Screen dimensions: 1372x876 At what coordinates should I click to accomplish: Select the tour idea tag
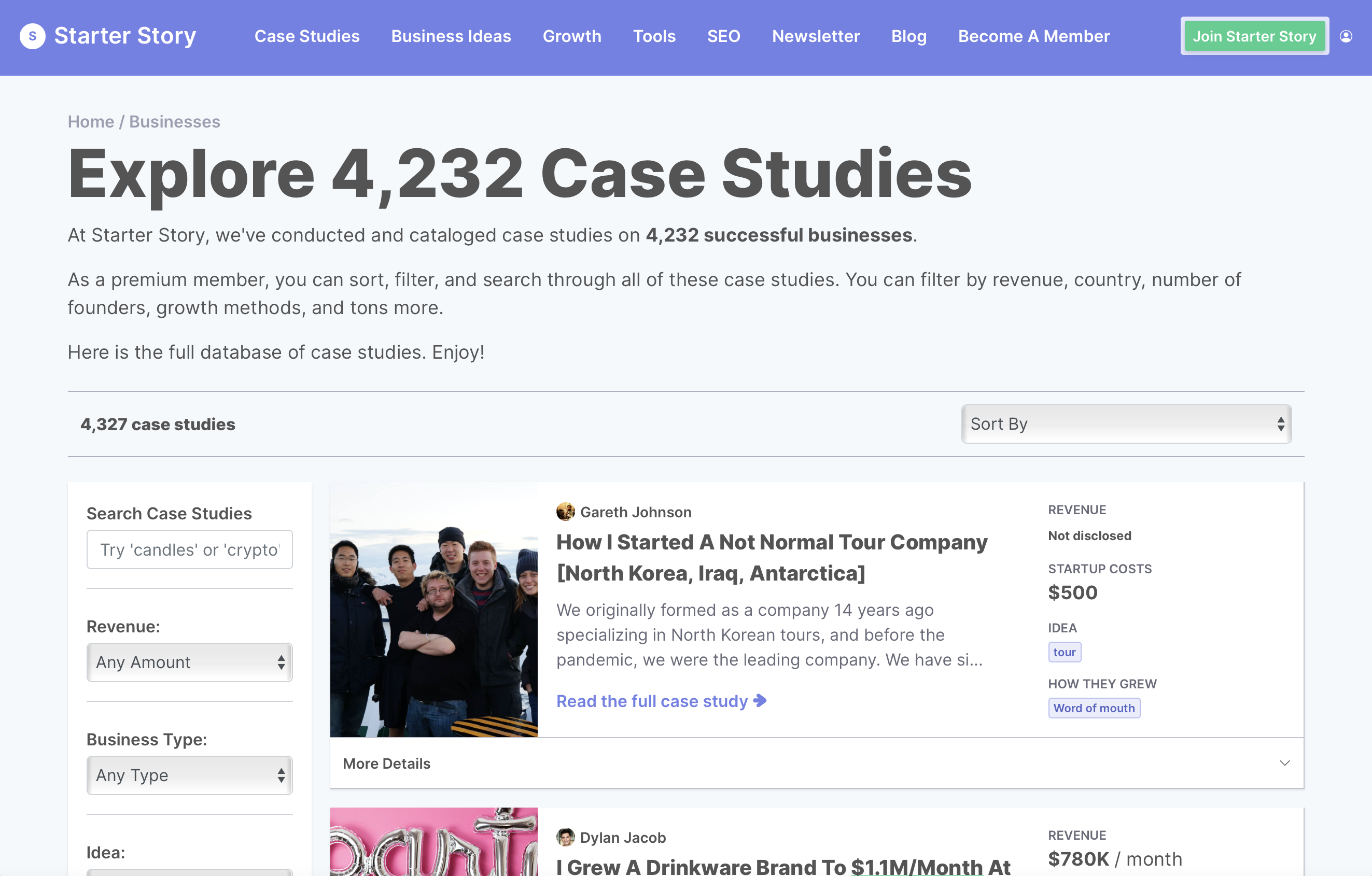point(1064,652)
